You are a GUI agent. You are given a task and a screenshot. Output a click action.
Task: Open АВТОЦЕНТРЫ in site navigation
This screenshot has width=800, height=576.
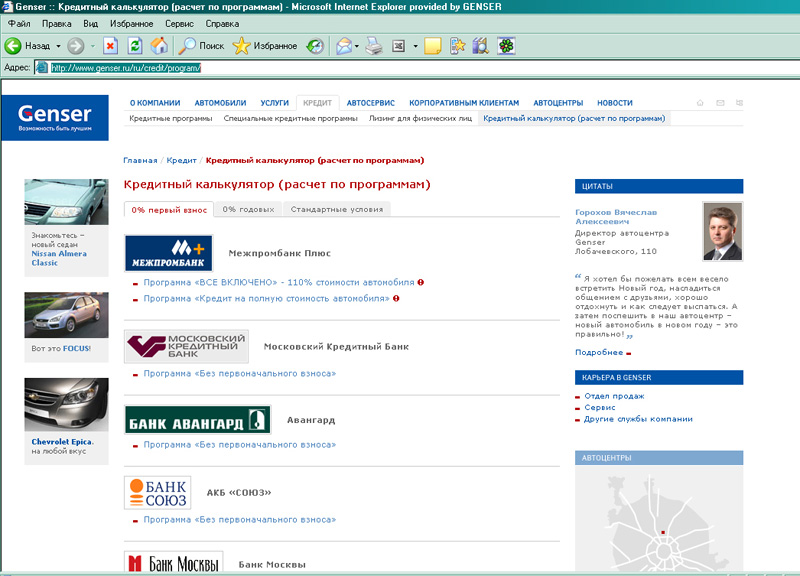tap(558, 103)
